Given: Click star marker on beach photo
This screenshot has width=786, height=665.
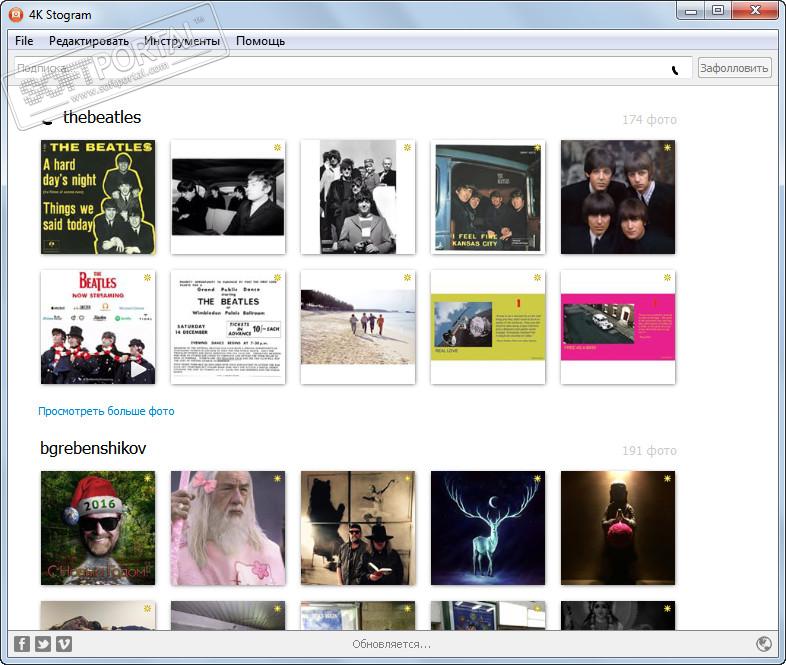Looking at the screenshot, I should tap(407, 277).
